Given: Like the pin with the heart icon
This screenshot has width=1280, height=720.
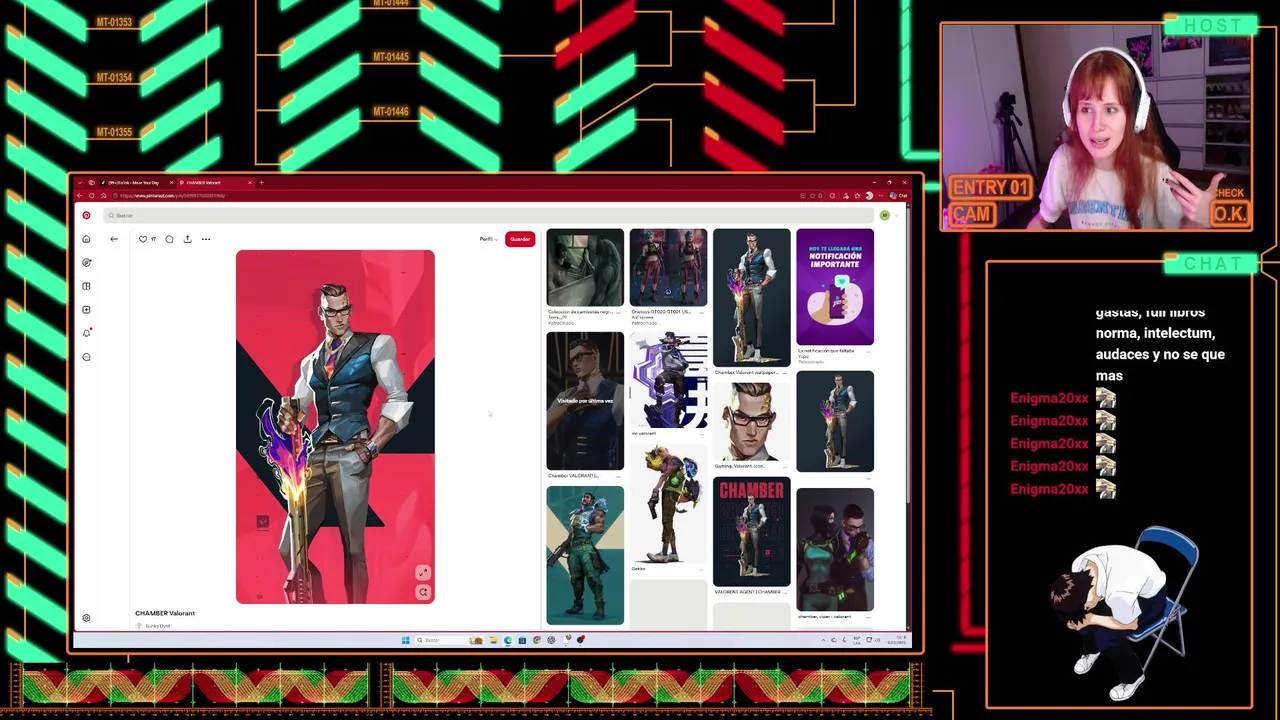Looking at the screenshot, I should [143, 239].
